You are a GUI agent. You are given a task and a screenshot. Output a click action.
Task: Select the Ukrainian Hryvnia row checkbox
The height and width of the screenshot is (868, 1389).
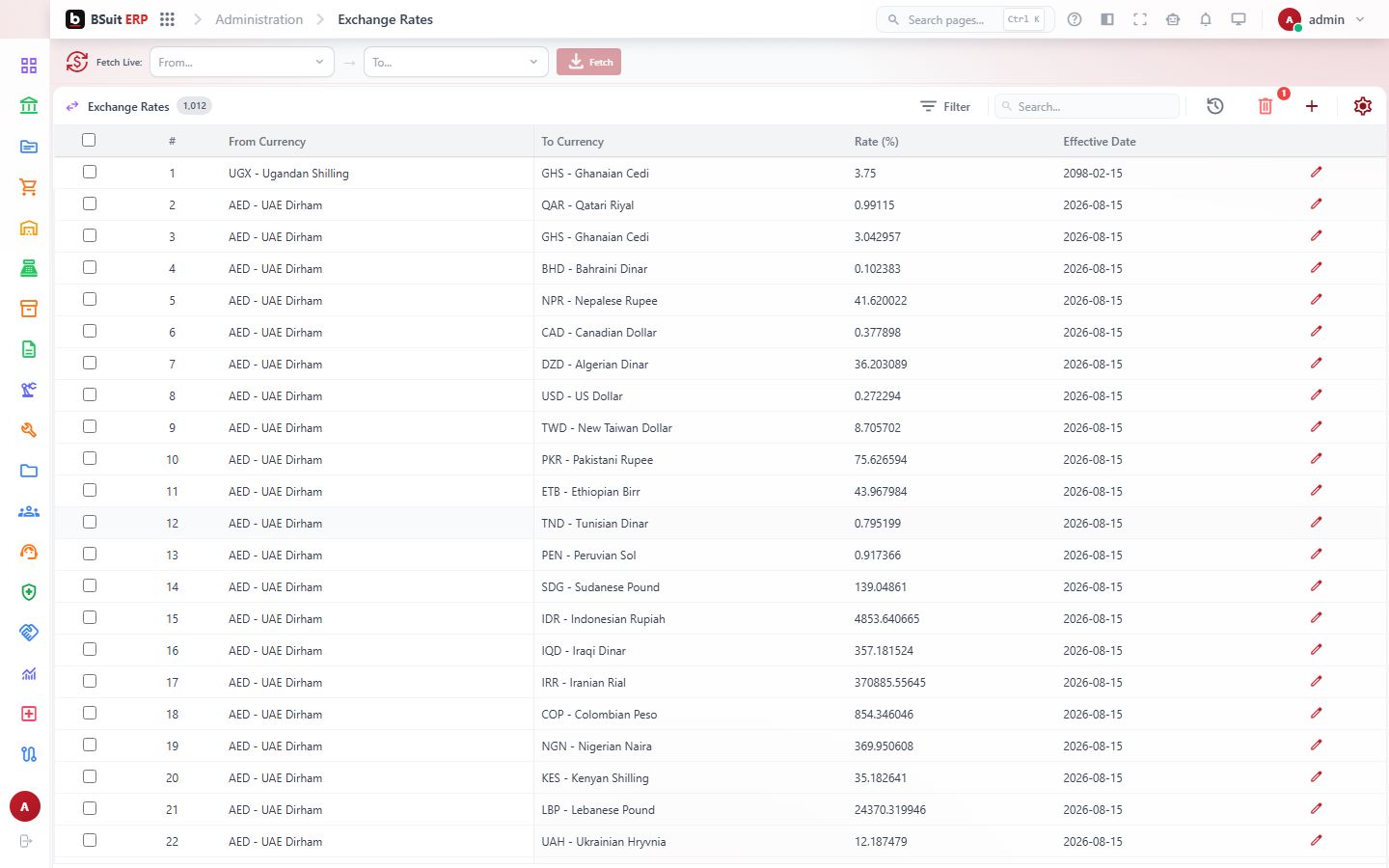(90, 840)
